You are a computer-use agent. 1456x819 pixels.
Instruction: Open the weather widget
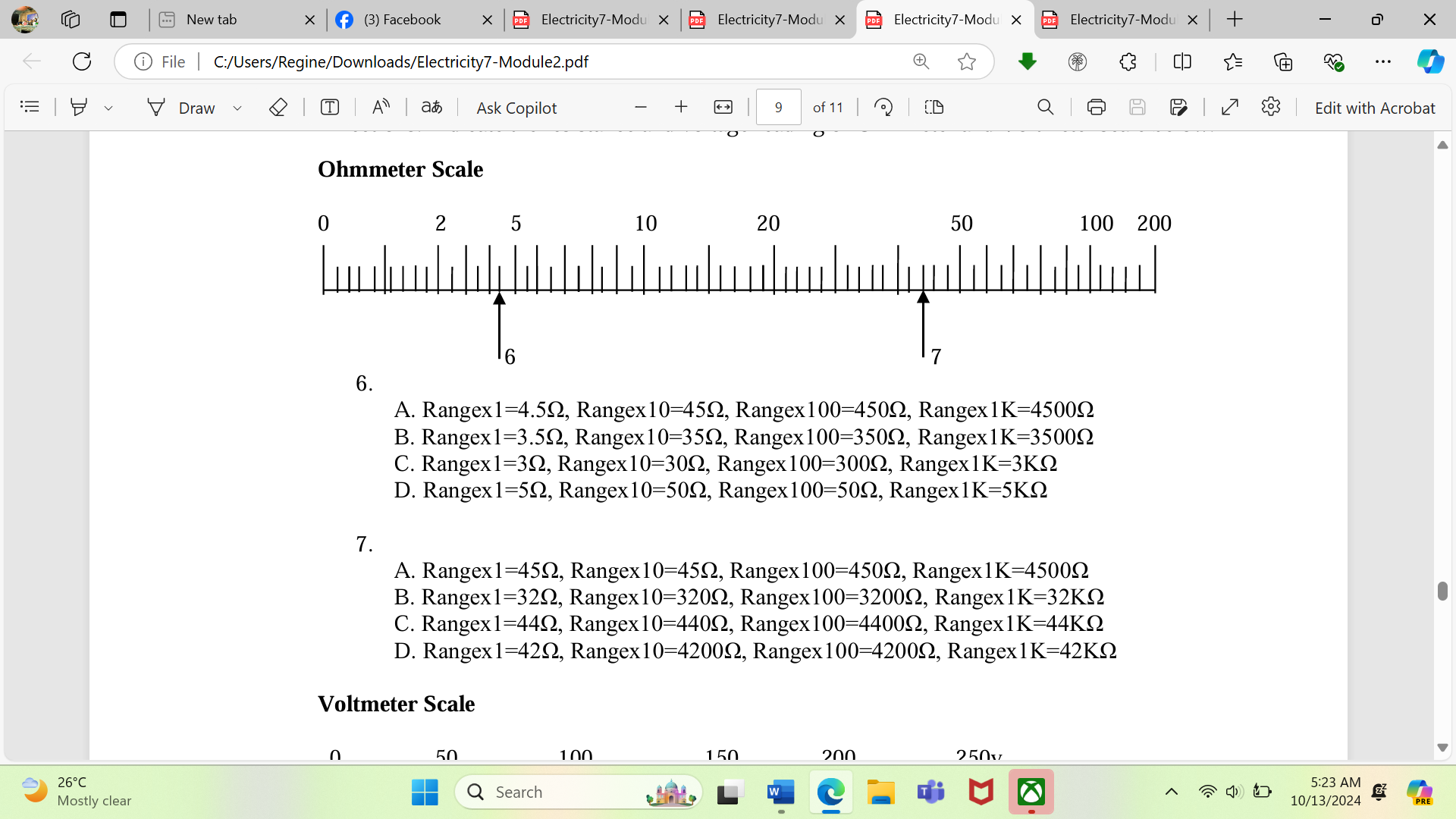pos(76,792)
